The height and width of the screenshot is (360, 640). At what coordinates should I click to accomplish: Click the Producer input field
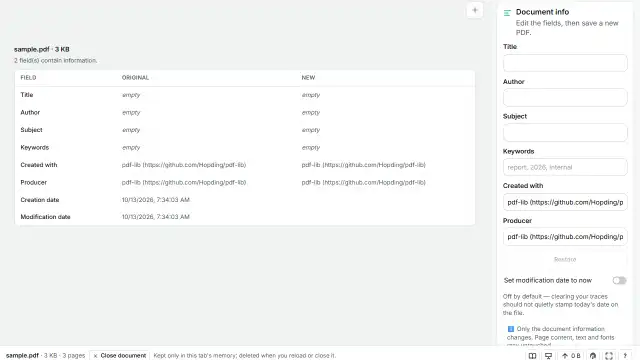pyautogui.click(x=565, y=237)
